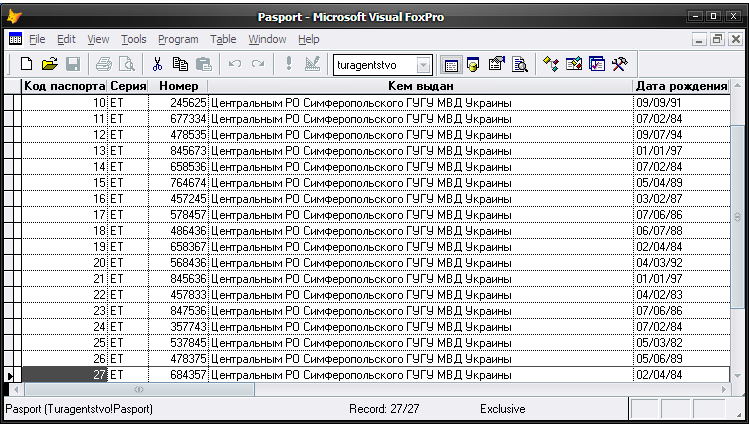Click the cell with number 478535
Screen dimensions: 749x424
[x=178, y=135]
